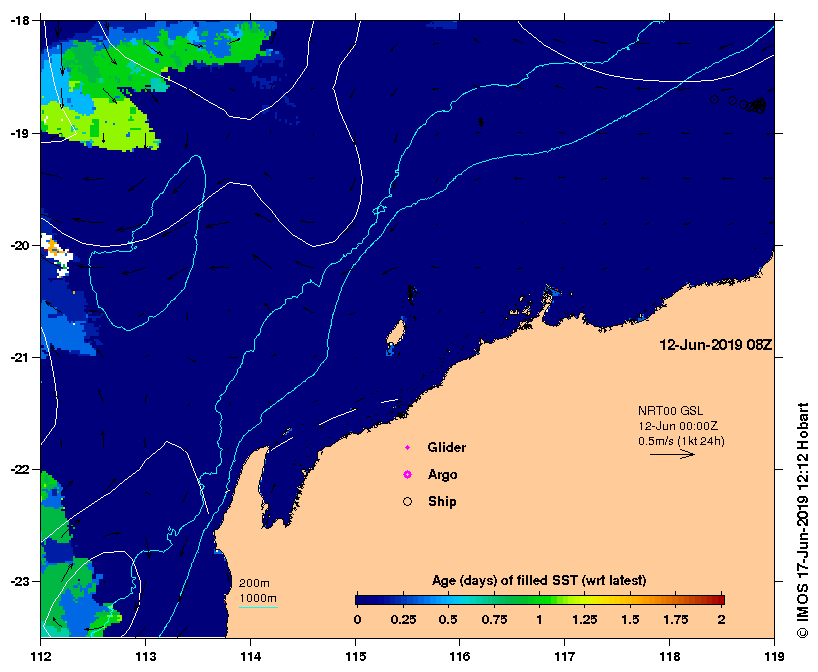Click latitude axis label -18

coord(21,21)
